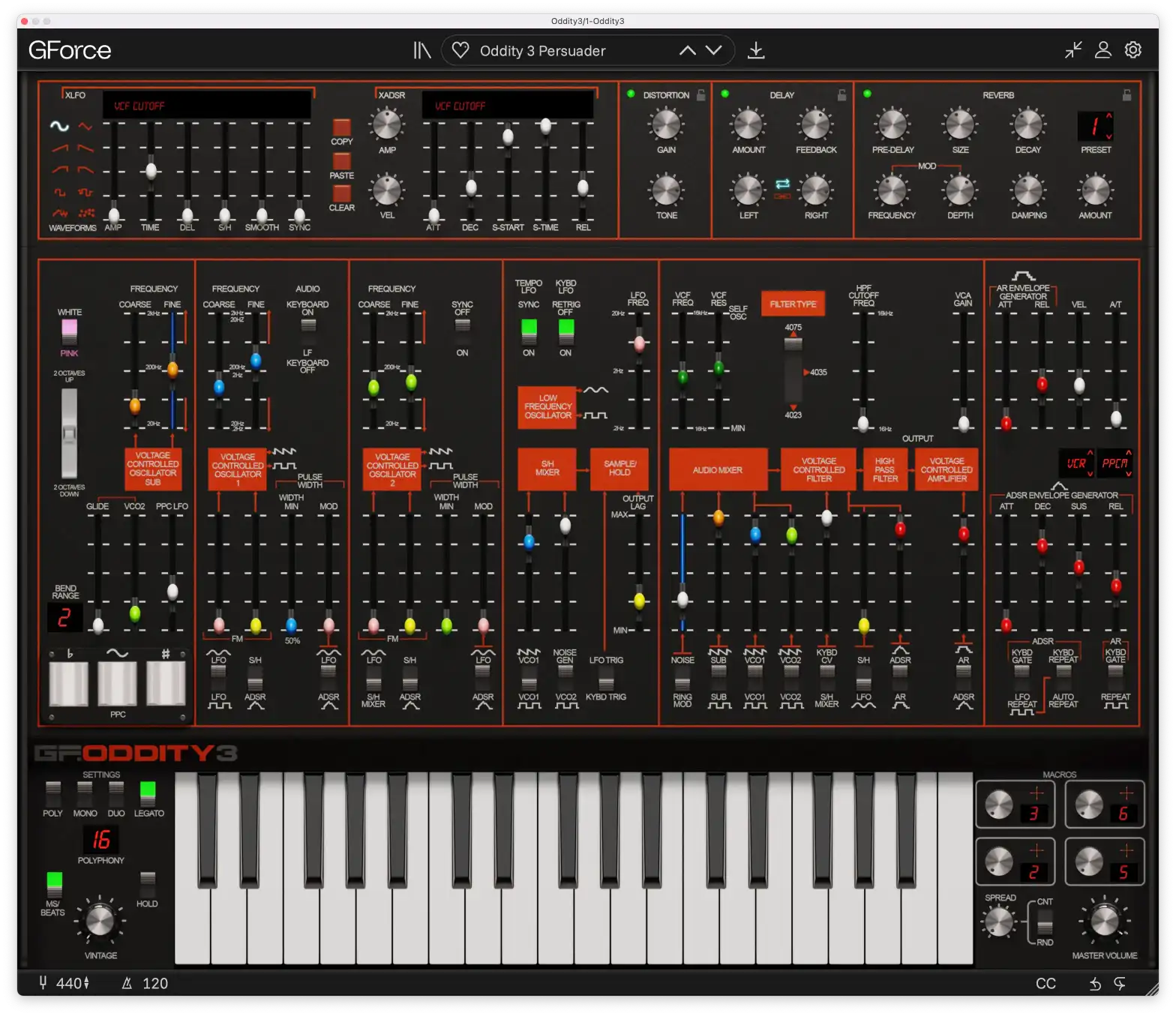Open the XADSR VCF CUTOFF destination display
The width and height of the screenshot is (1176, 1016).
pyautogui.click(x=508, y=105)
